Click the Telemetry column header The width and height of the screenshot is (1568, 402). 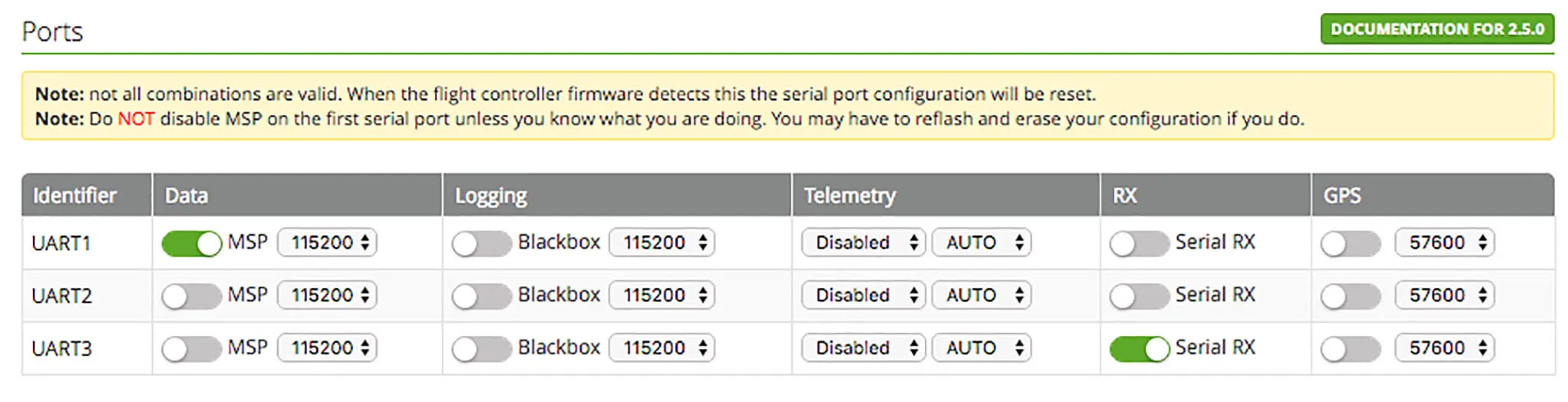pyautogui.click(x=849, y=196)
